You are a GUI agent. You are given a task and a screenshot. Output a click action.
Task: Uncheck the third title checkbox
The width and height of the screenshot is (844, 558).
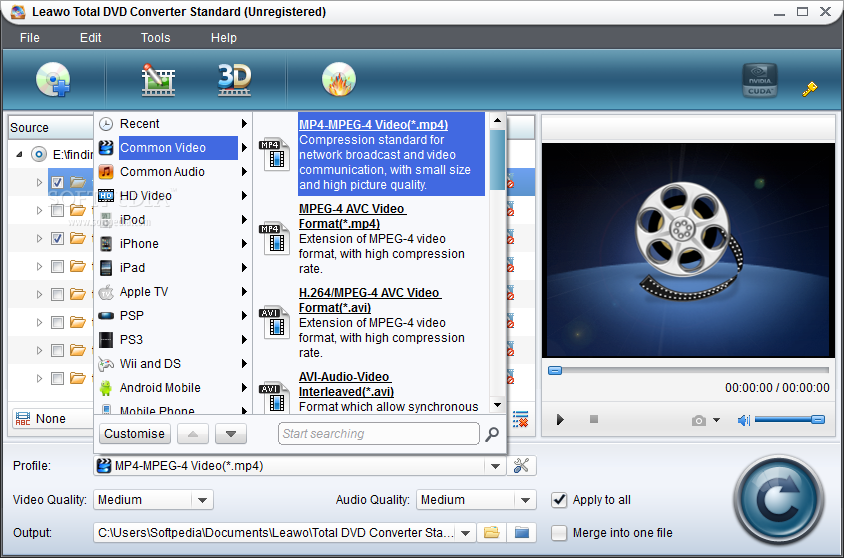57,238
